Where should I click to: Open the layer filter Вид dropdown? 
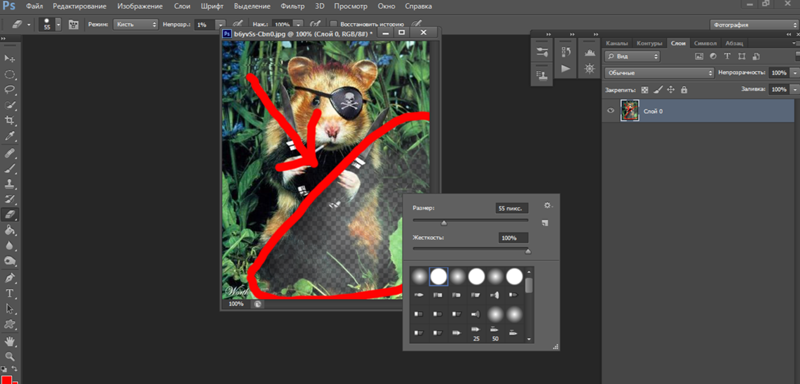(632, 56)
